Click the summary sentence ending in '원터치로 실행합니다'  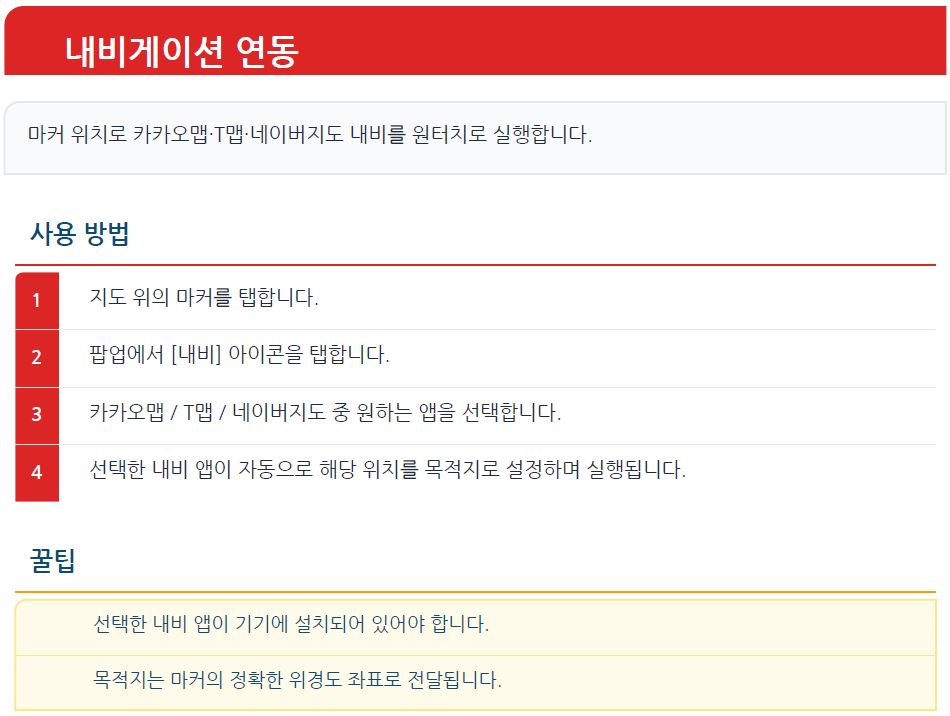click(310, 135)
